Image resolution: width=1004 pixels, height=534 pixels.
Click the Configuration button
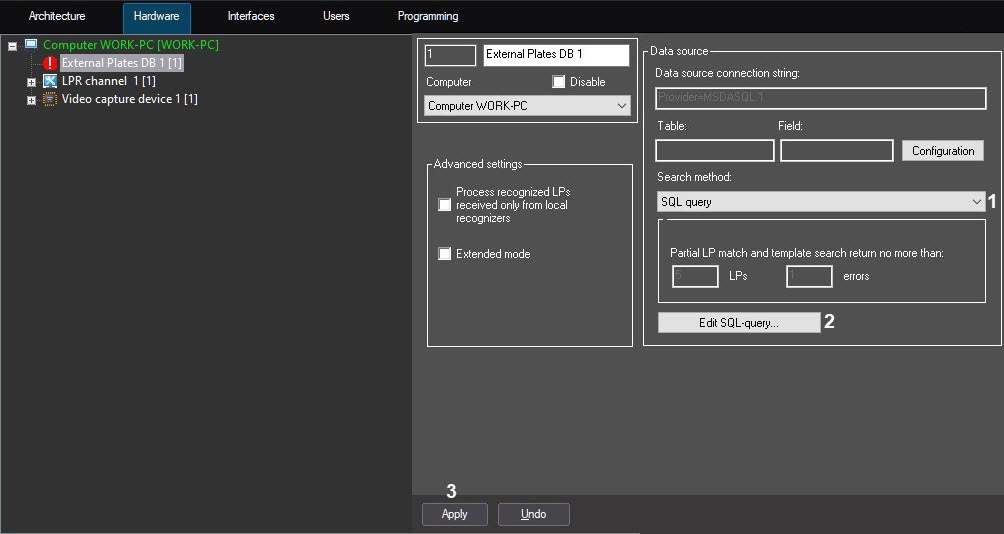(x=942, y=151)
